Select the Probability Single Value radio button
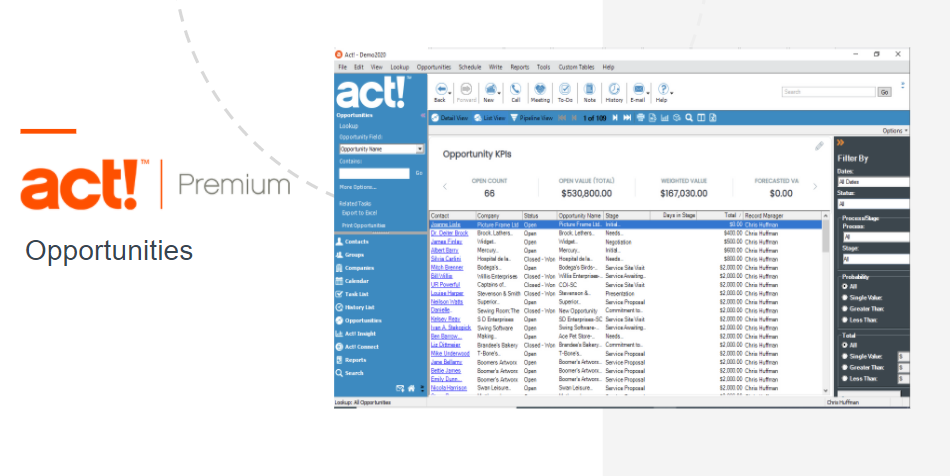The width and height of the screenshot is (950, 476). pos(845,297)
